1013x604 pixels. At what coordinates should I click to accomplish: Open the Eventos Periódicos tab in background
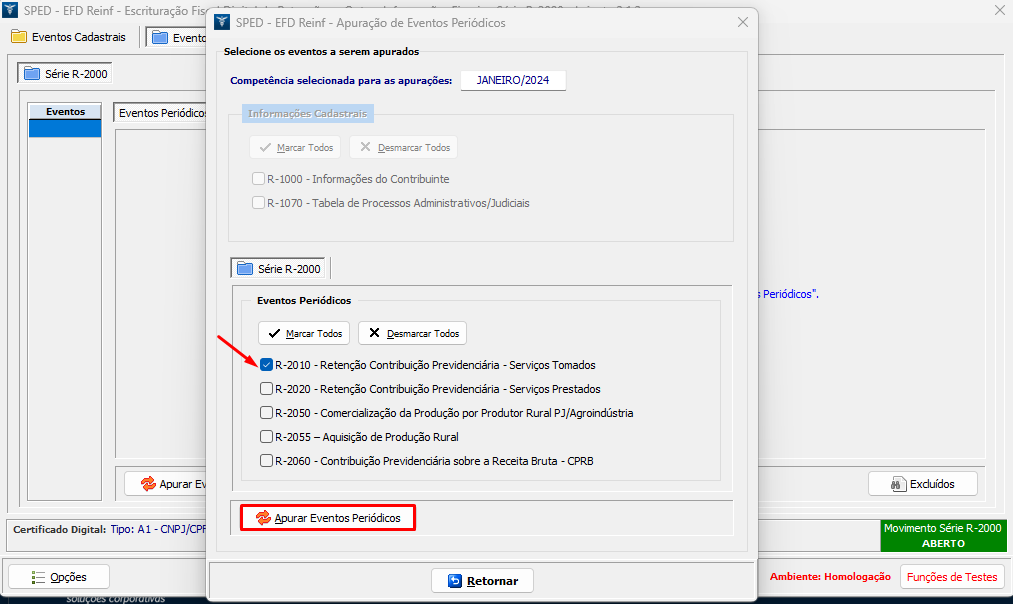(160, 113)
